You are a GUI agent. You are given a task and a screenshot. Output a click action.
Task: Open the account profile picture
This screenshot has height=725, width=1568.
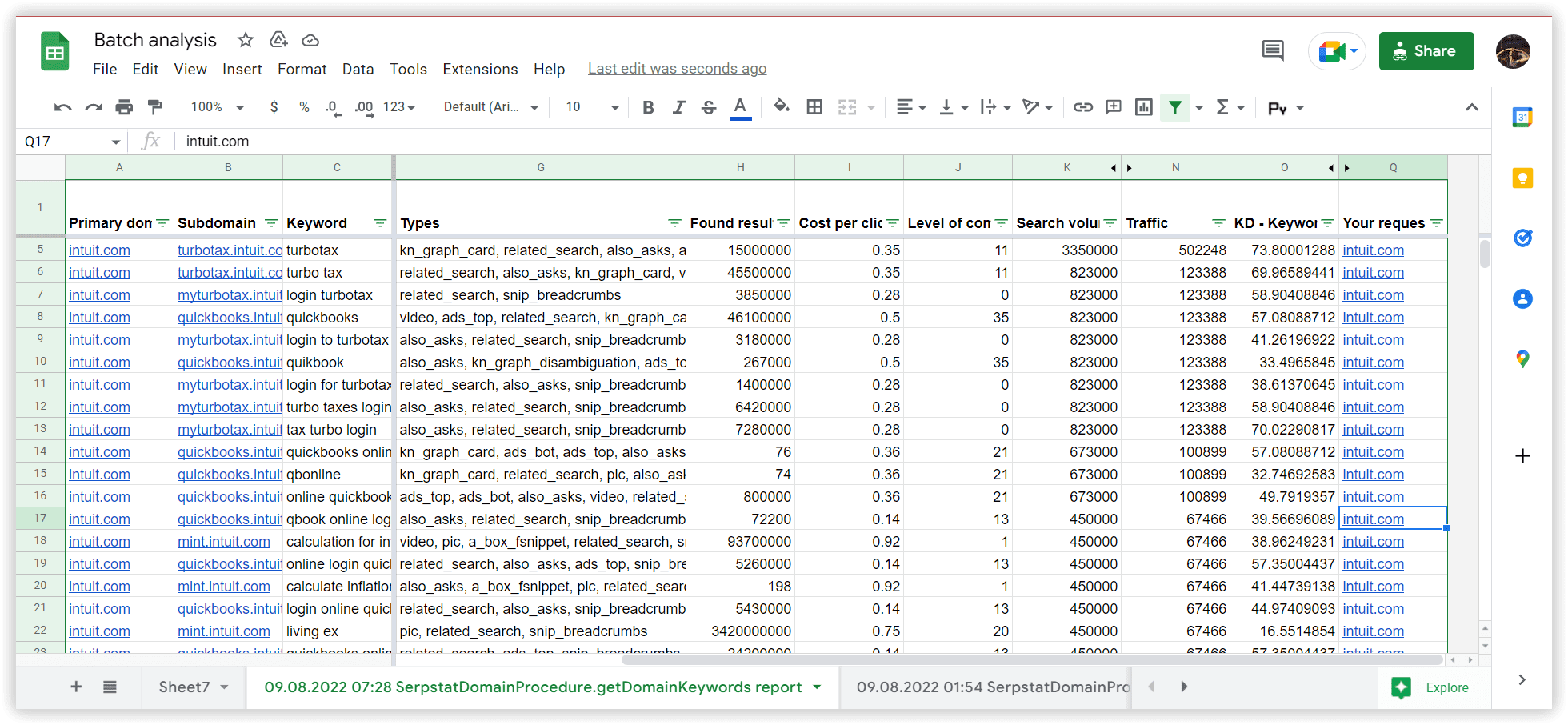pos(1513,51)
